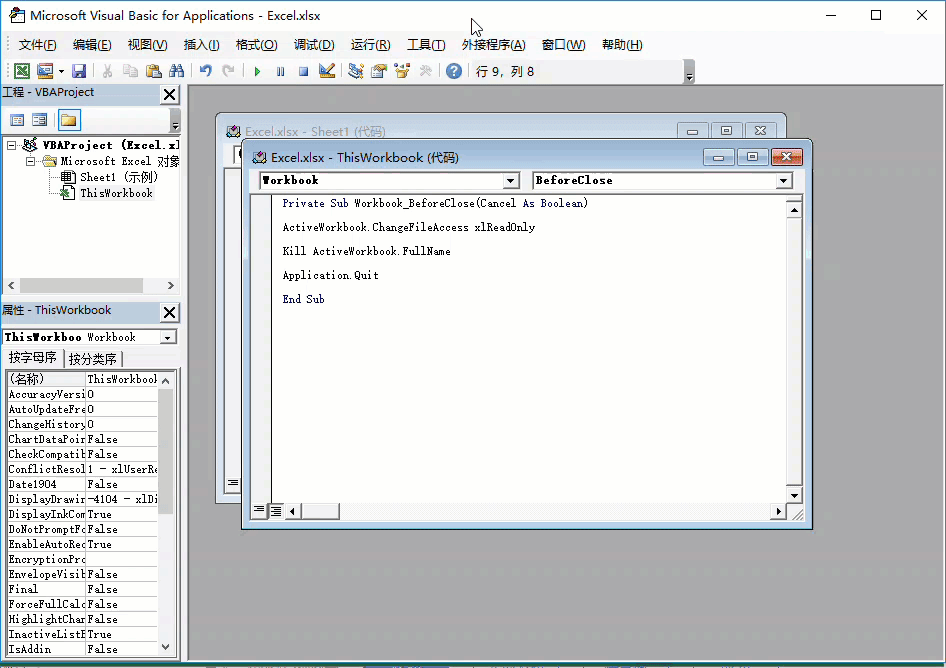Click the Copy icon in the toolbar
Screen dimensions: 946x668
pyautogui.click(x=130, y=71)
